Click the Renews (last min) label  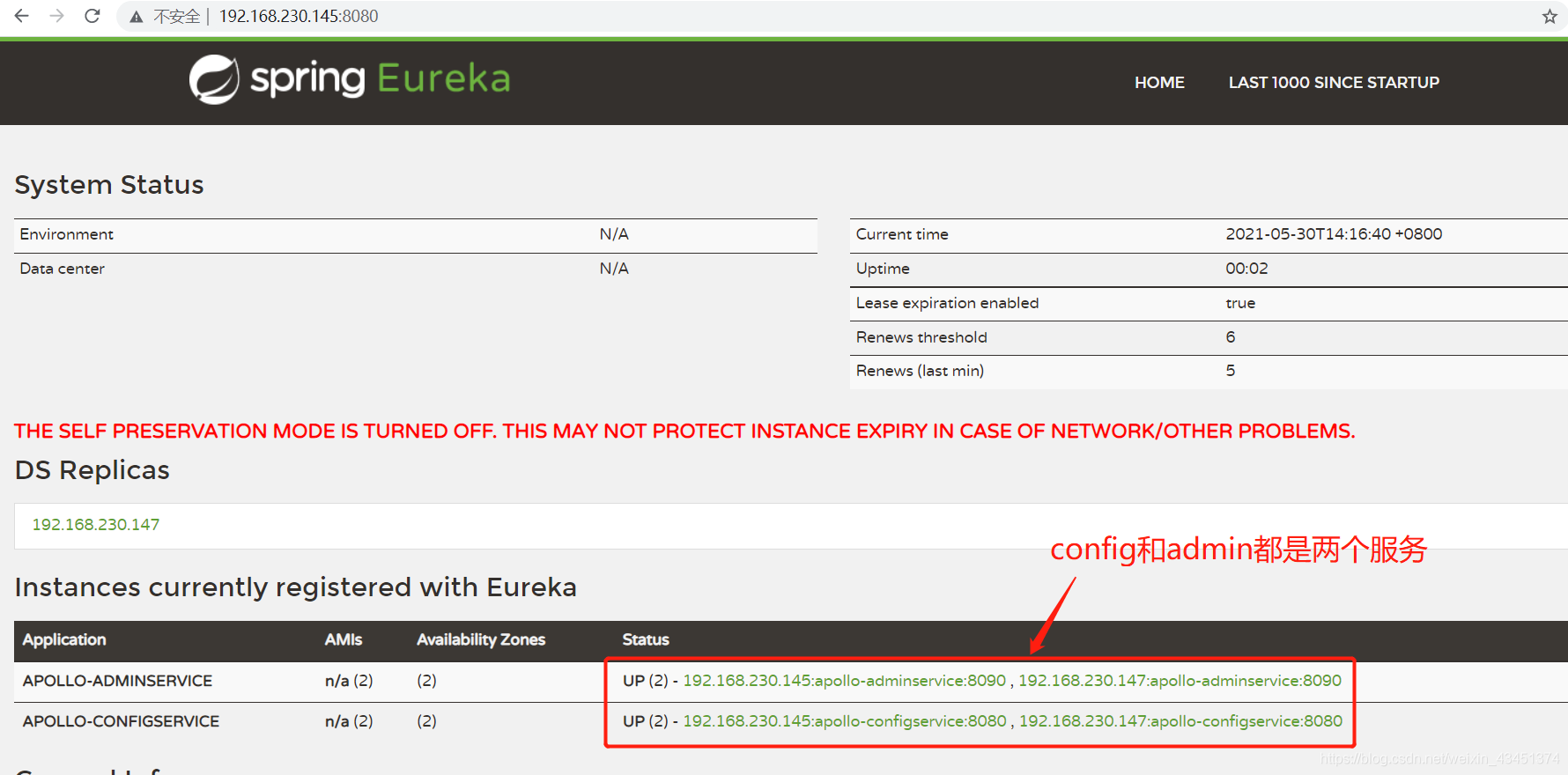(920, 371)
